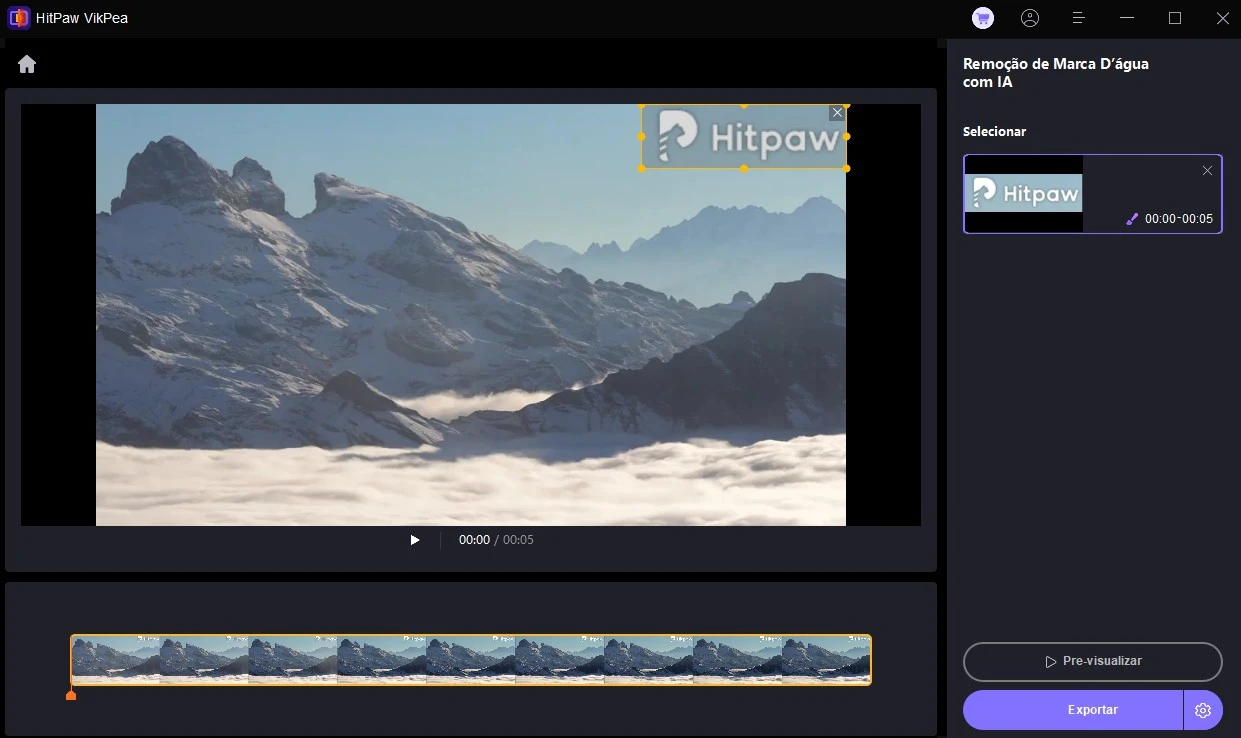Screen dimensions: 1241x738
Task: Minimize the HitPaw VikPea window
Action: (x=1127, y=18)
